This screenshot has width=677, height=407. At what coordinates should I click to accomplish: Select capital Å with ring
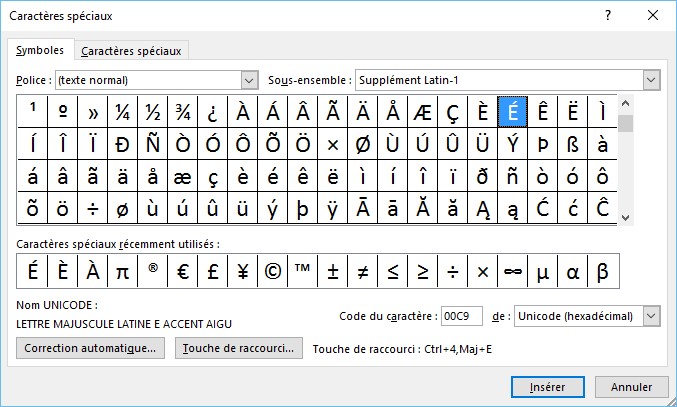392,112
